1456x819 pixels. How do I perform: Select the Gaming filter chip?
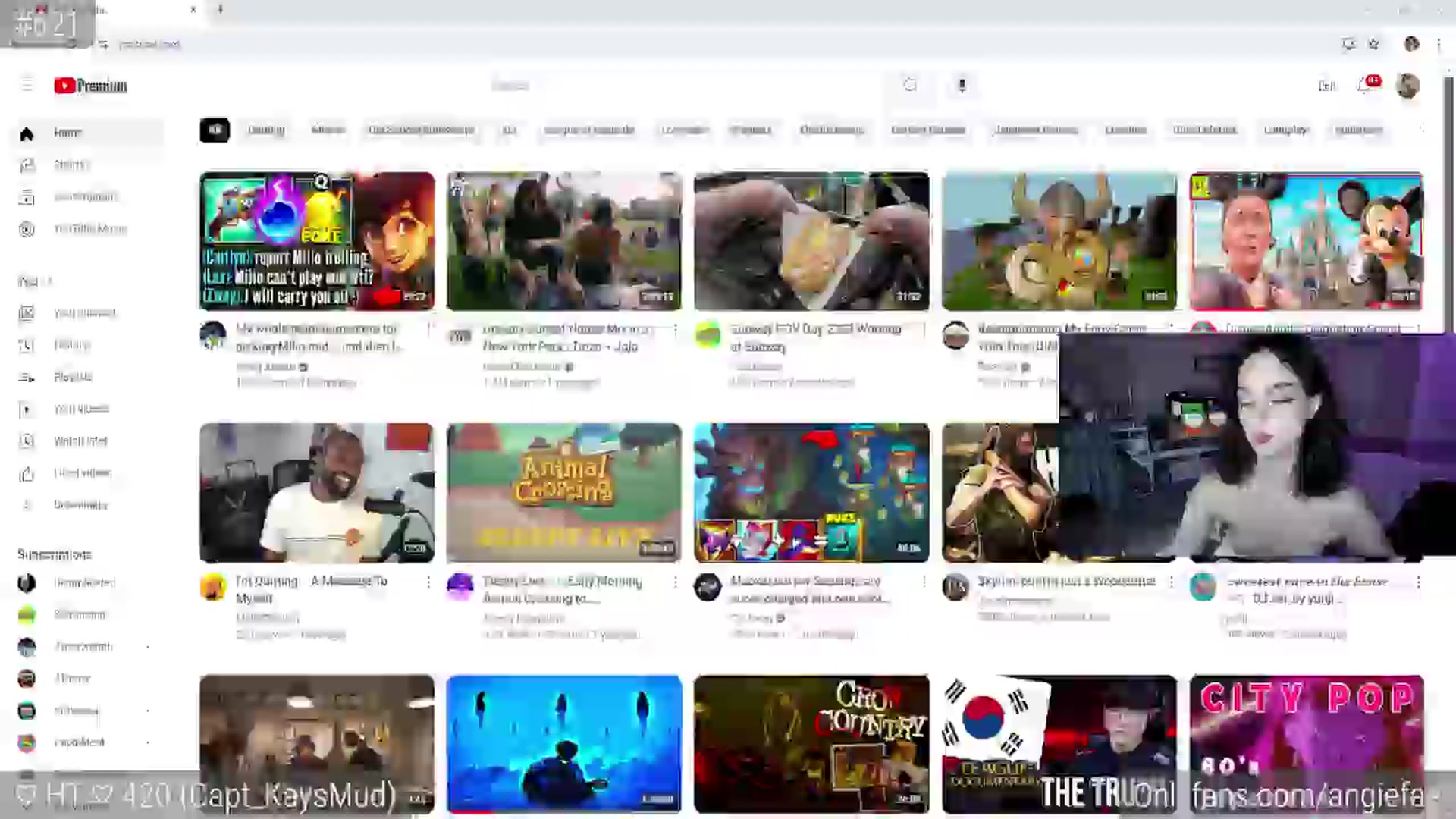tap(266, 130)
